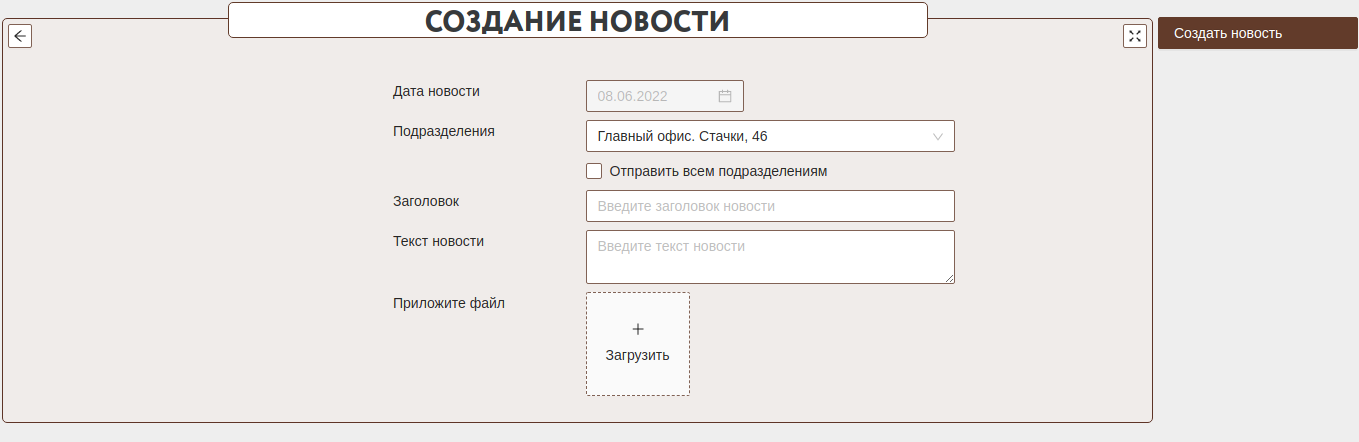This screenshot has width=1359, height=442.
Task: Click the 'Загрузить' upload text
Action: coord(637,355)
